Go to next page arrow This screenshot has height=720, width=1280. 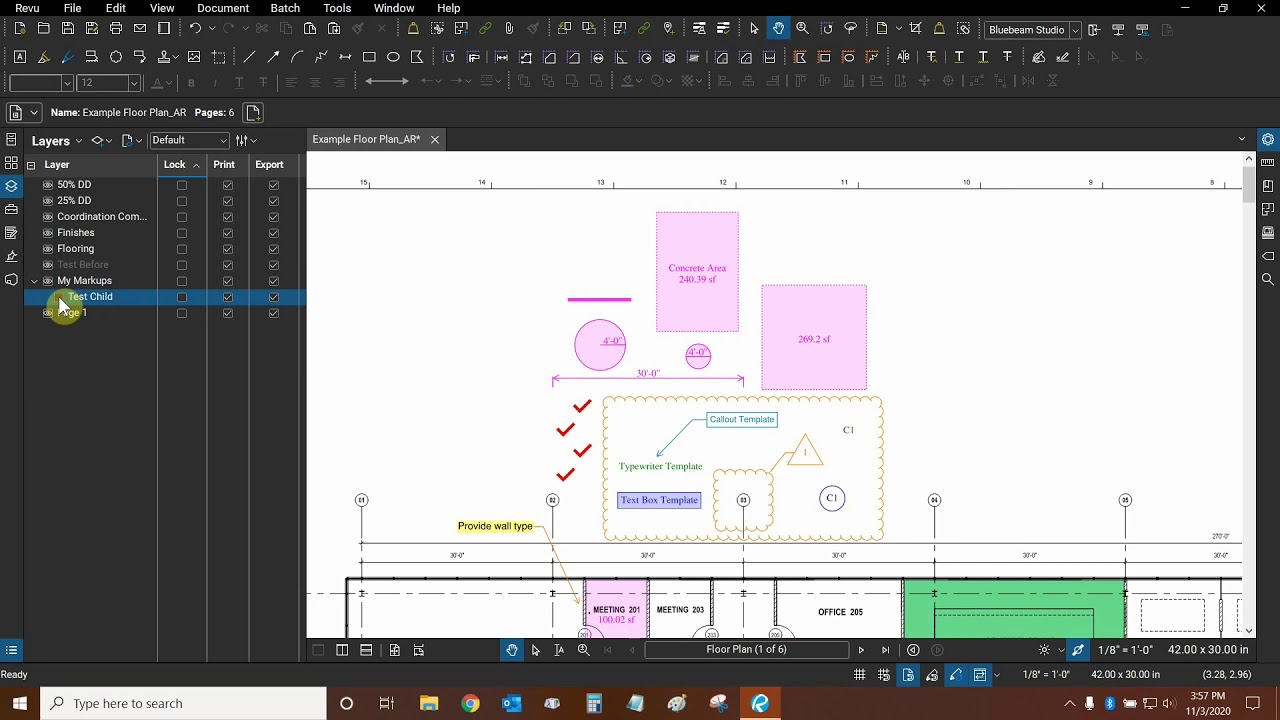tap(861, 650)
